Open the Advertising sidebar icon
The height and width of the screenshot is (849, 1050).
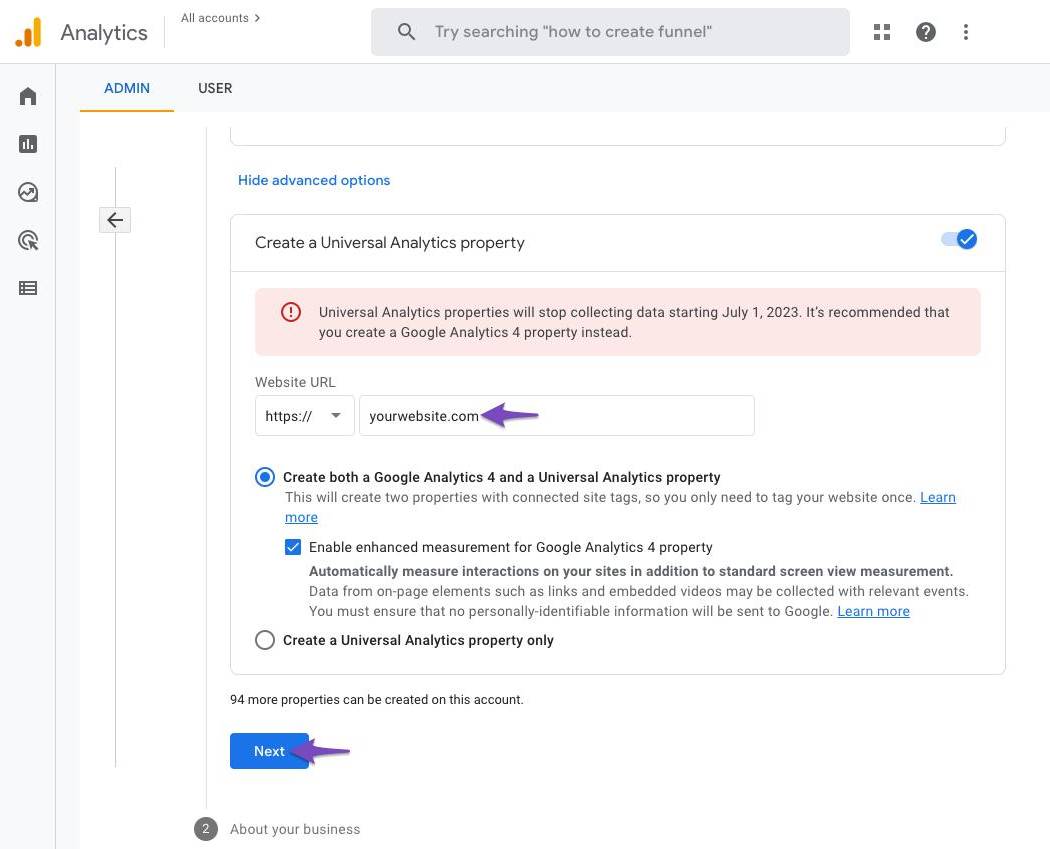(x=28, y=240)
